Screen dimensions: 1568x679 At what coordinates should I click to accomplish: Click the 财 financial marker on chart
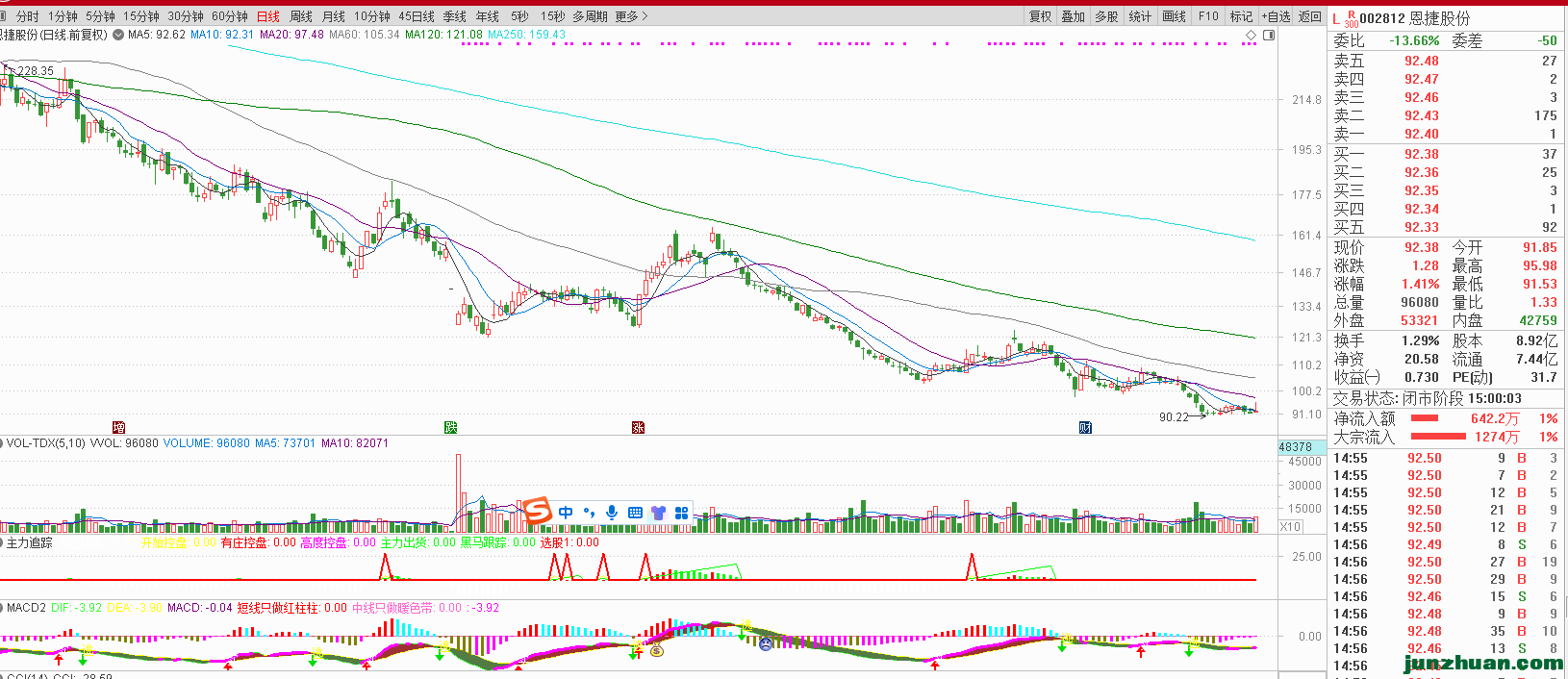point(1085,427)
